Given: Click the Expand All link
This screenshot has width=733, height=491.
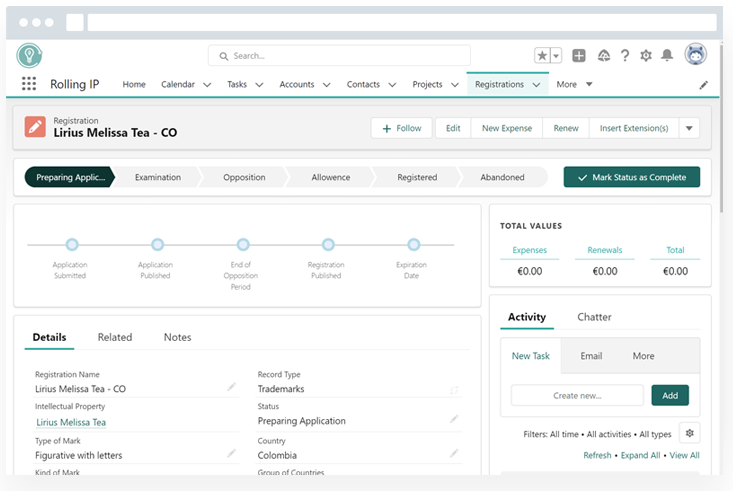Looking at the screenshot, I should pos(640,455).
